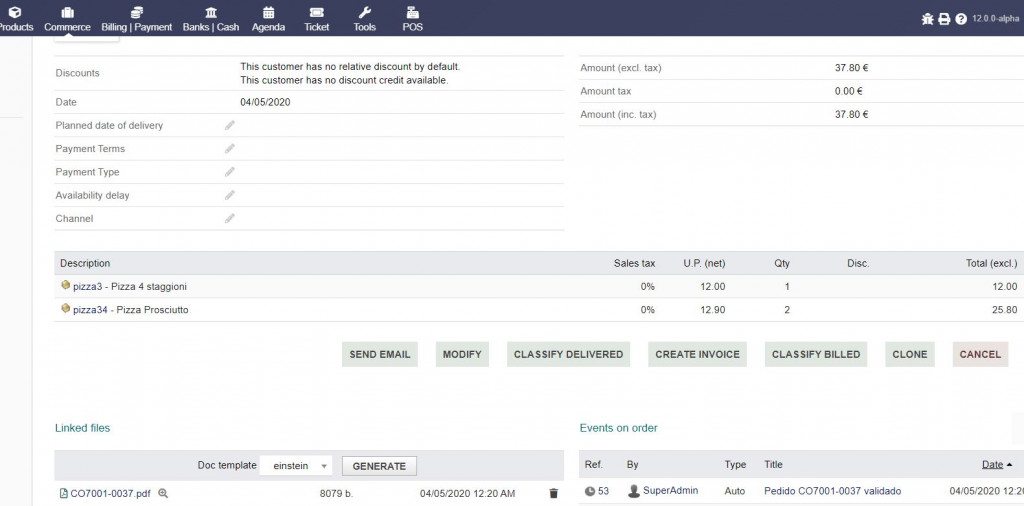Click the Generate document button

(x=379, y=466)
